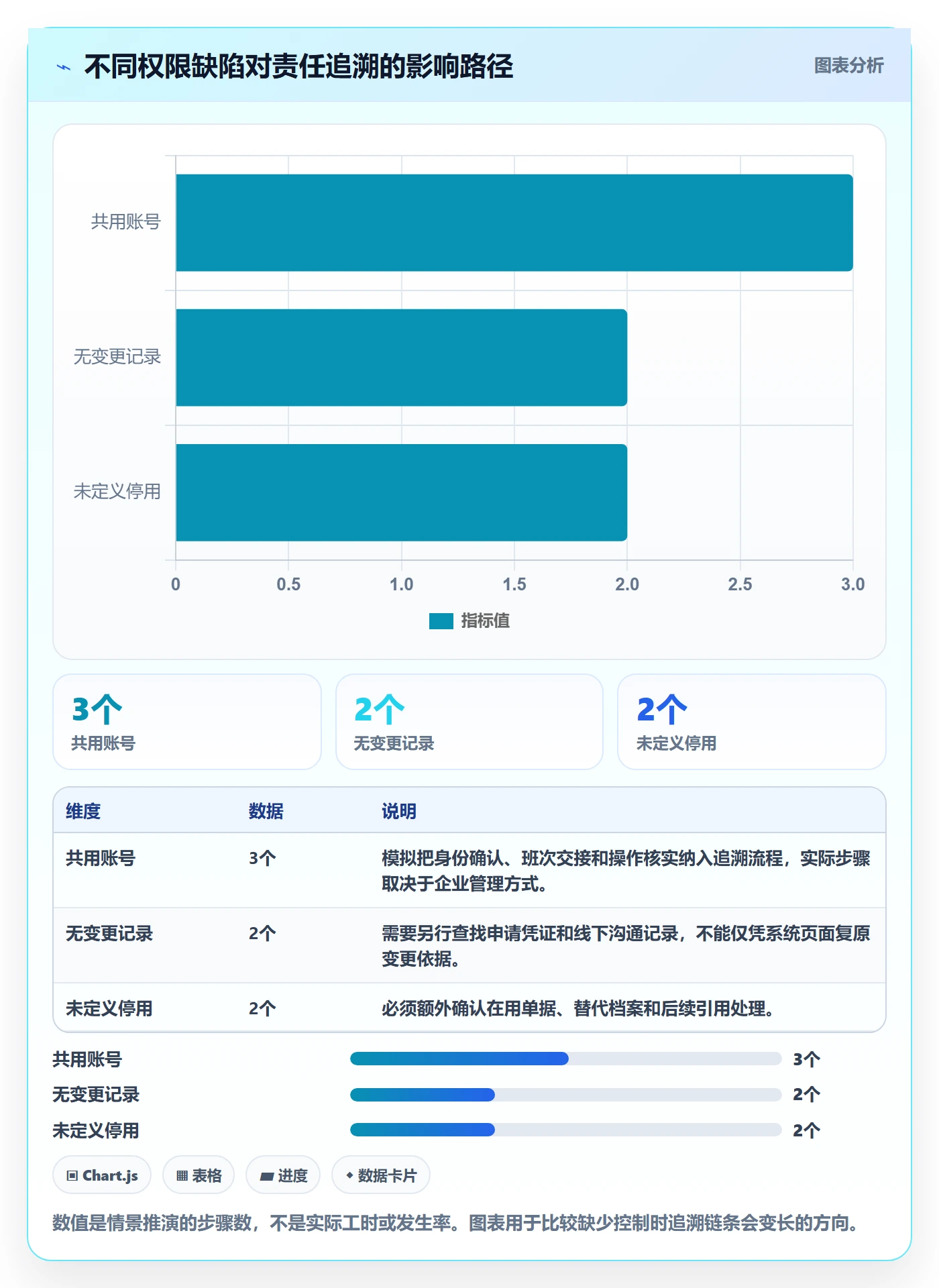Click the 共用账号 progress row label

click(x=87, y=1059)
